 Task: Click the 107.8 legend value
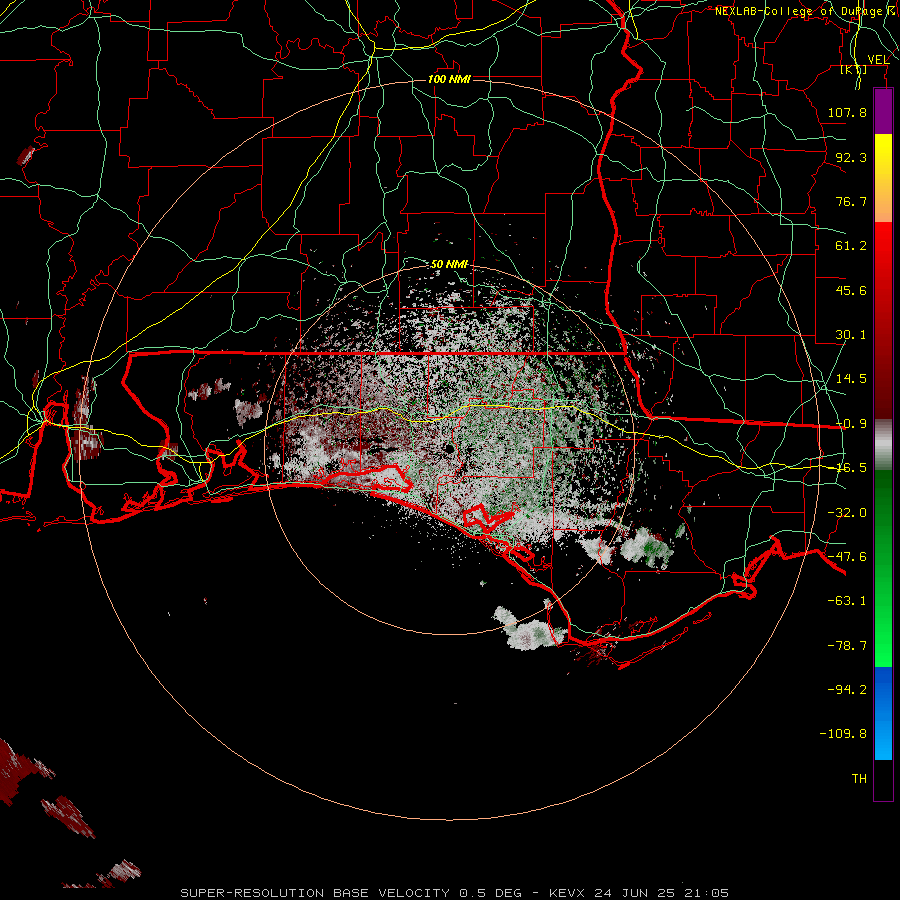point(847,112)
